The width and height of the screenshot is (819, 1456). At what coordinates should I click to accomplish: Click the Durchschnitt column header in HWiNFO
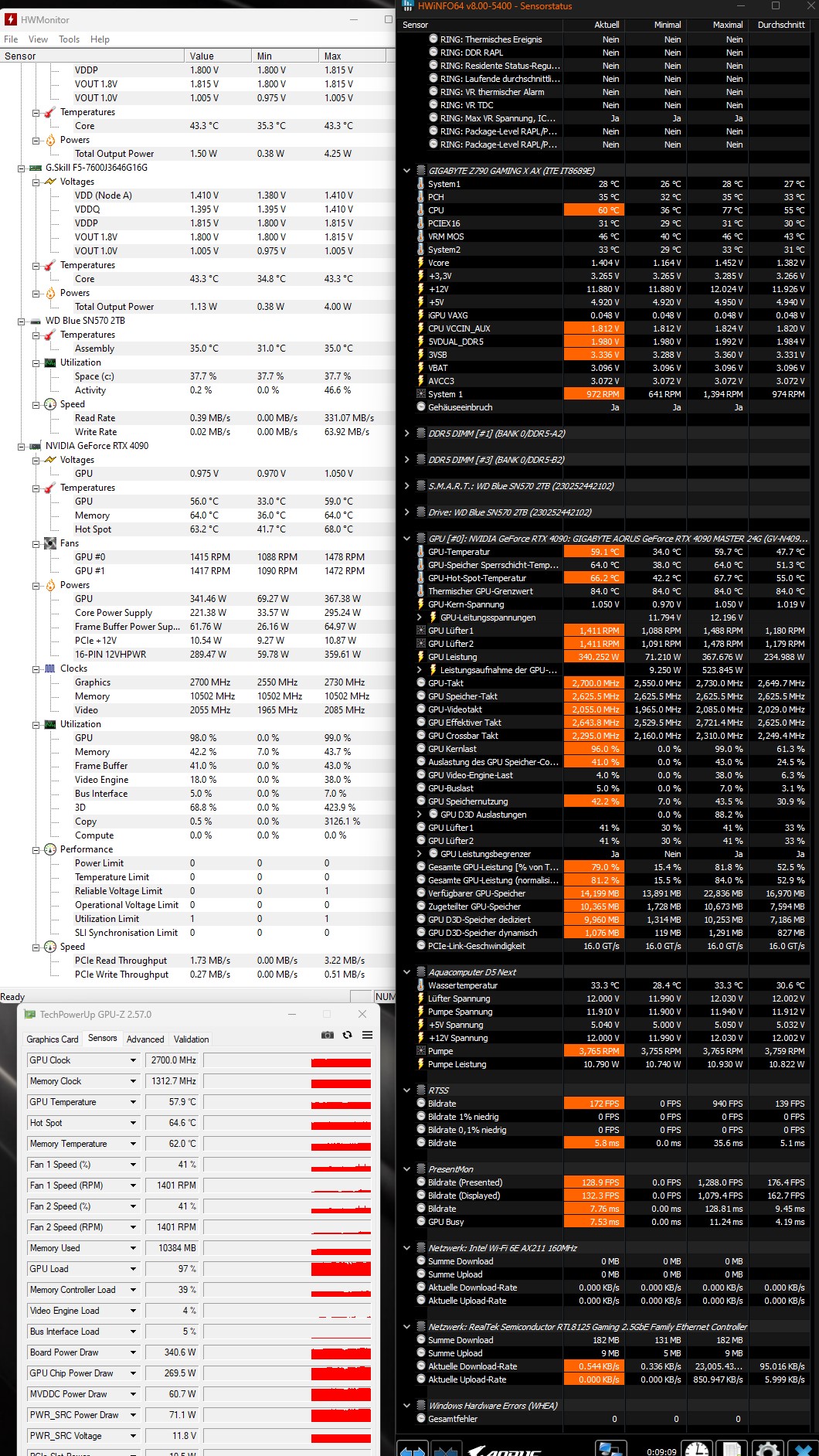click(781, 25)
